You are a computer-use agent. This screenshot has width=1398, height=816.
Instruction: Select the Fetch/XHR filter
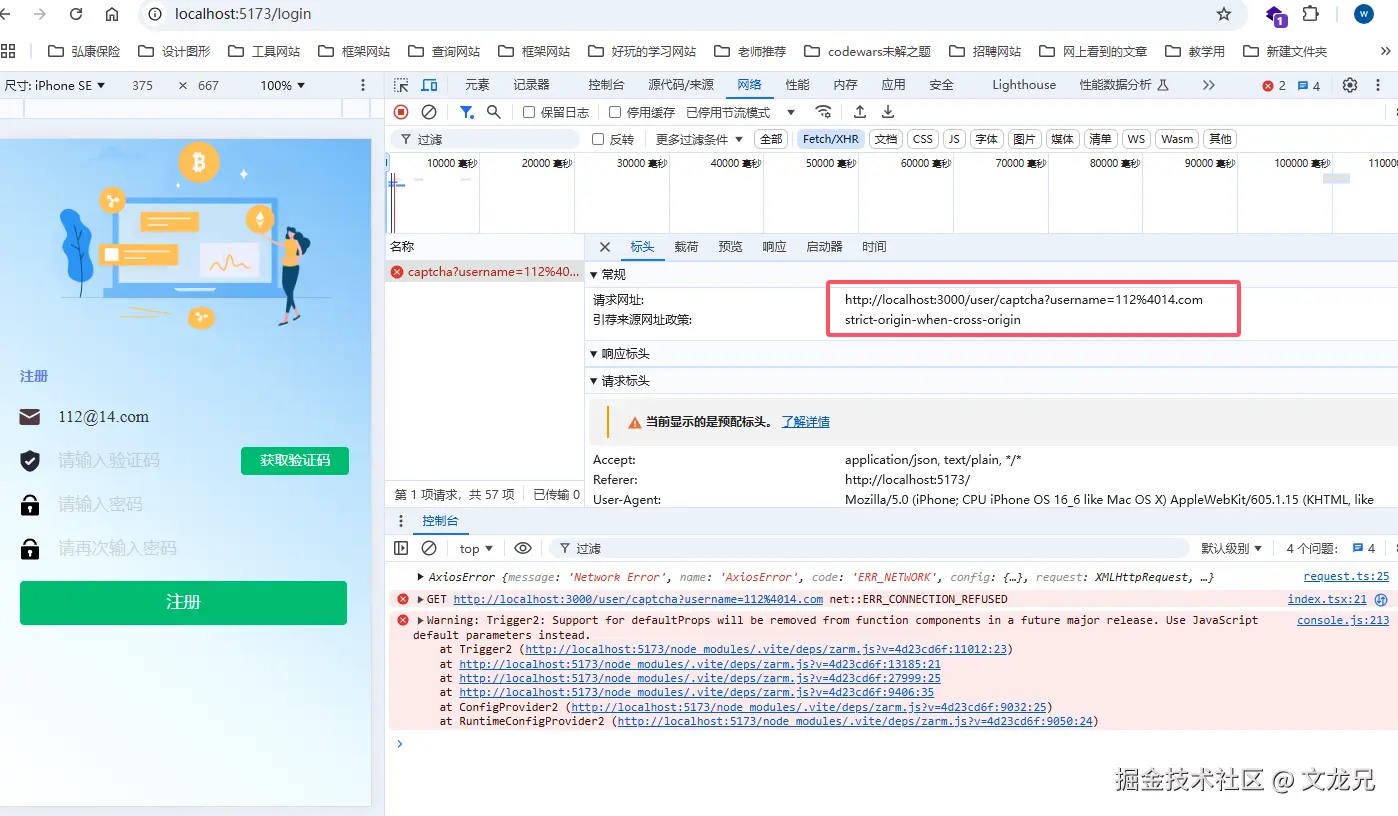[x=830, y=139]
